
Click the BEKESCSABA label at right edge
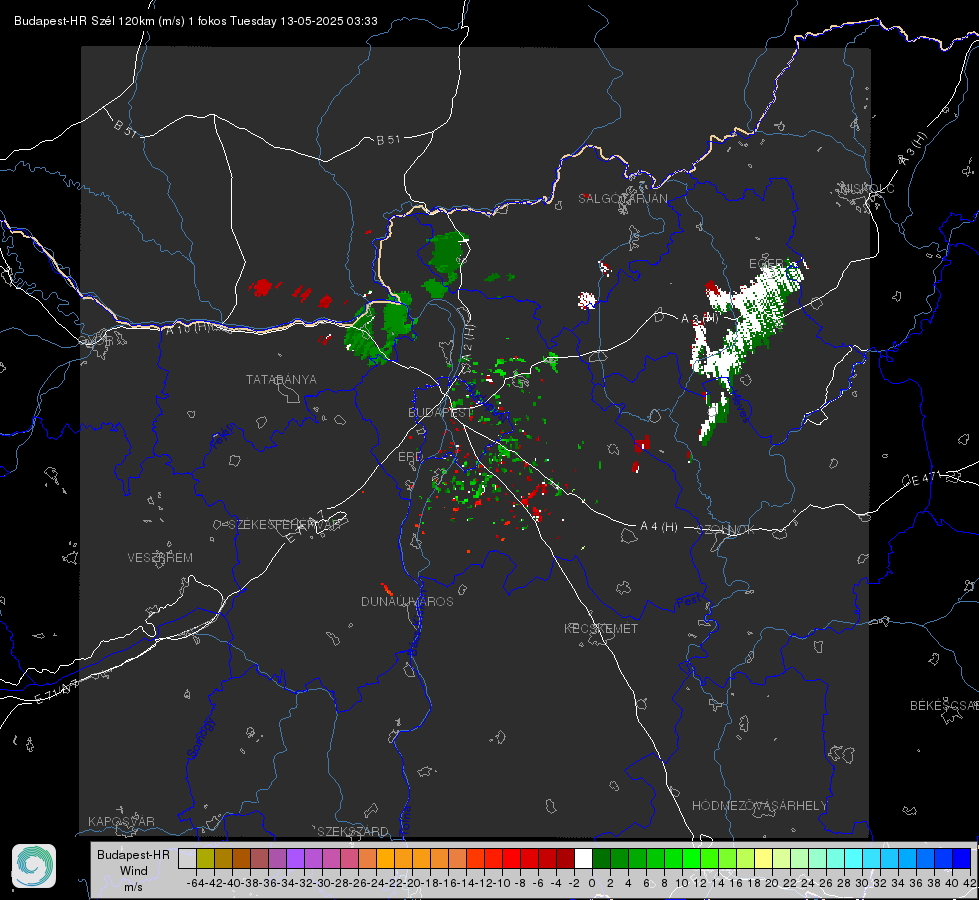pos(944,706)
